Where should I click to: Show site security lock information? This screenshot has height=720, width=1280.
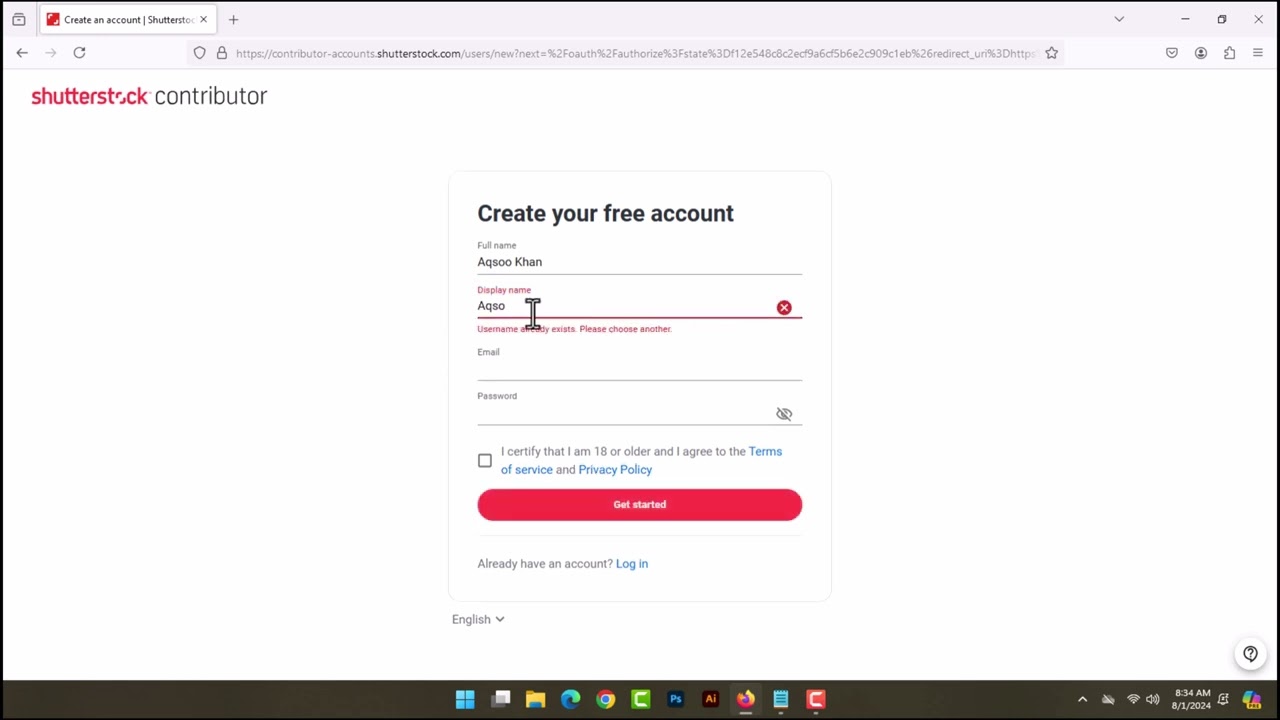(x=221, y=53)
